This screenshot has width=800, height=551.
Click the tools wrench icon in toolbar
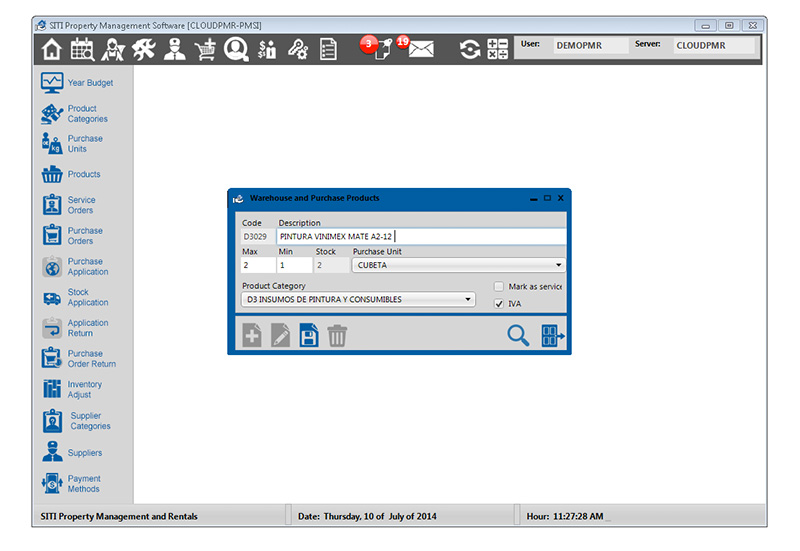click(x=143, y=49)
